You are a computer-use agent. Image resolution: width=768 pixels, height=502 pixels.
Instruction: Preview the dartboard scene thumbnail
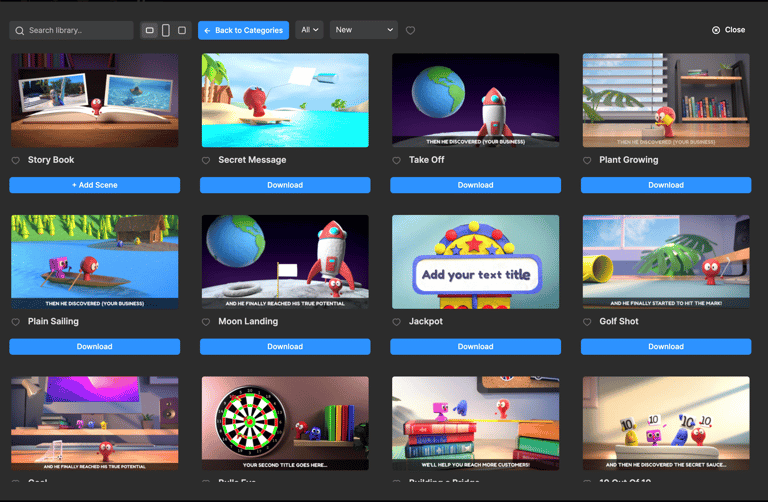(285, 424)
